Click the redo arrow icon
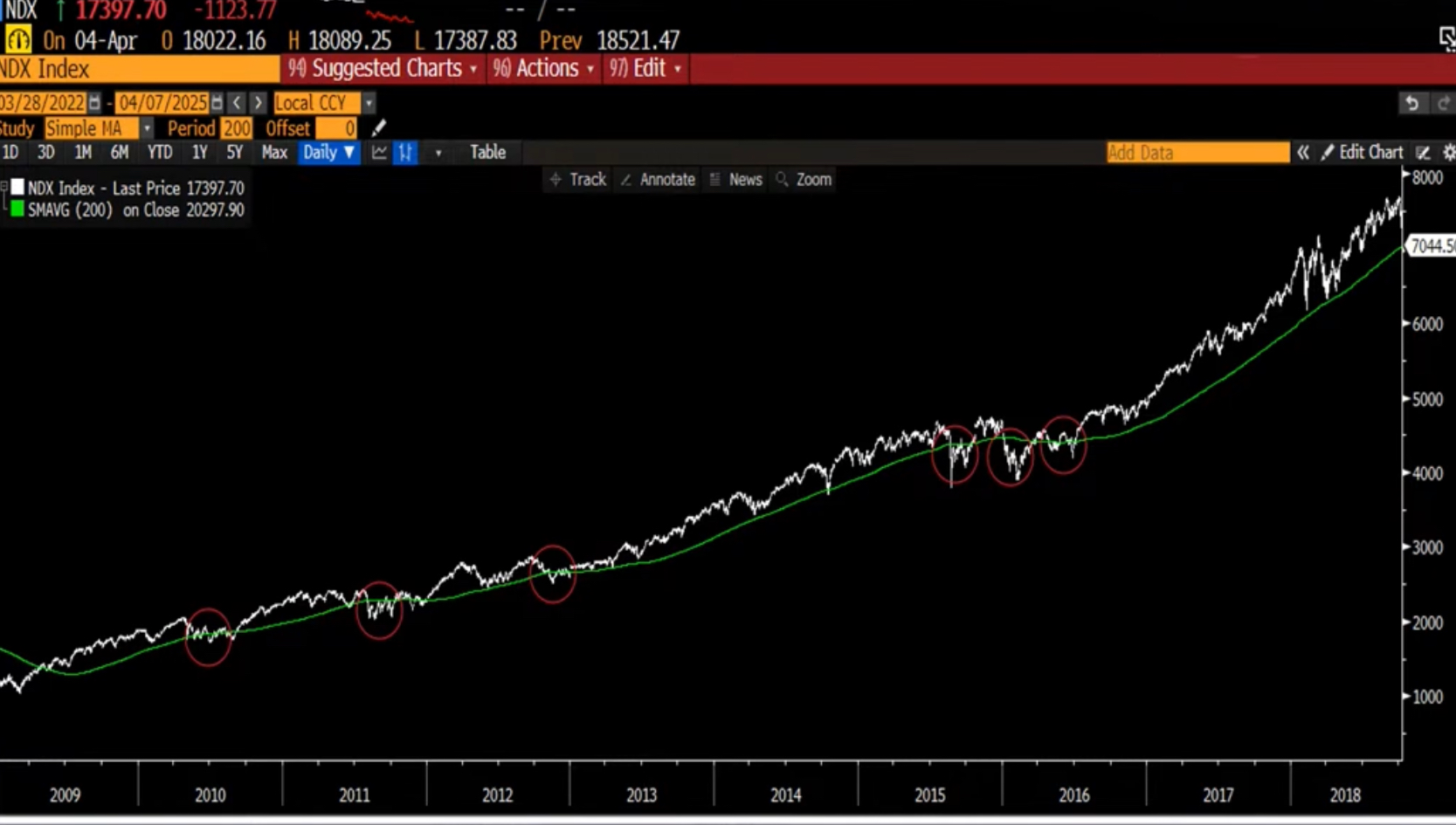This screenshot has height=825, width=1456. point(1443,103)
